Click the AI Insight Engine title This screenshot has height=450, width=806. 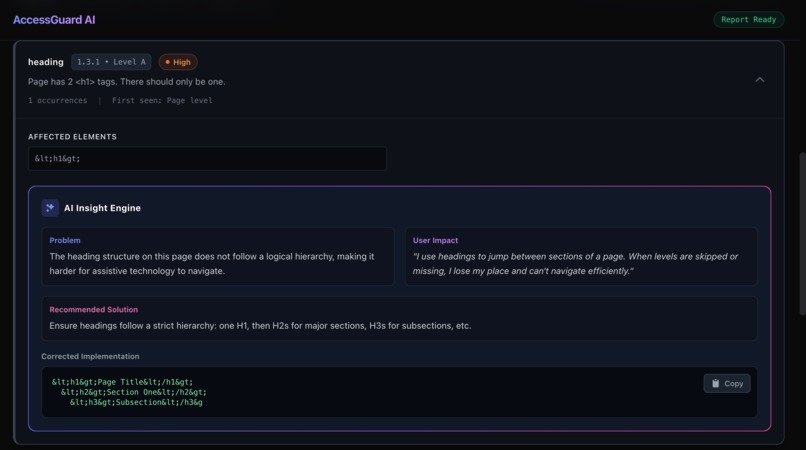(x=102, y=208)
